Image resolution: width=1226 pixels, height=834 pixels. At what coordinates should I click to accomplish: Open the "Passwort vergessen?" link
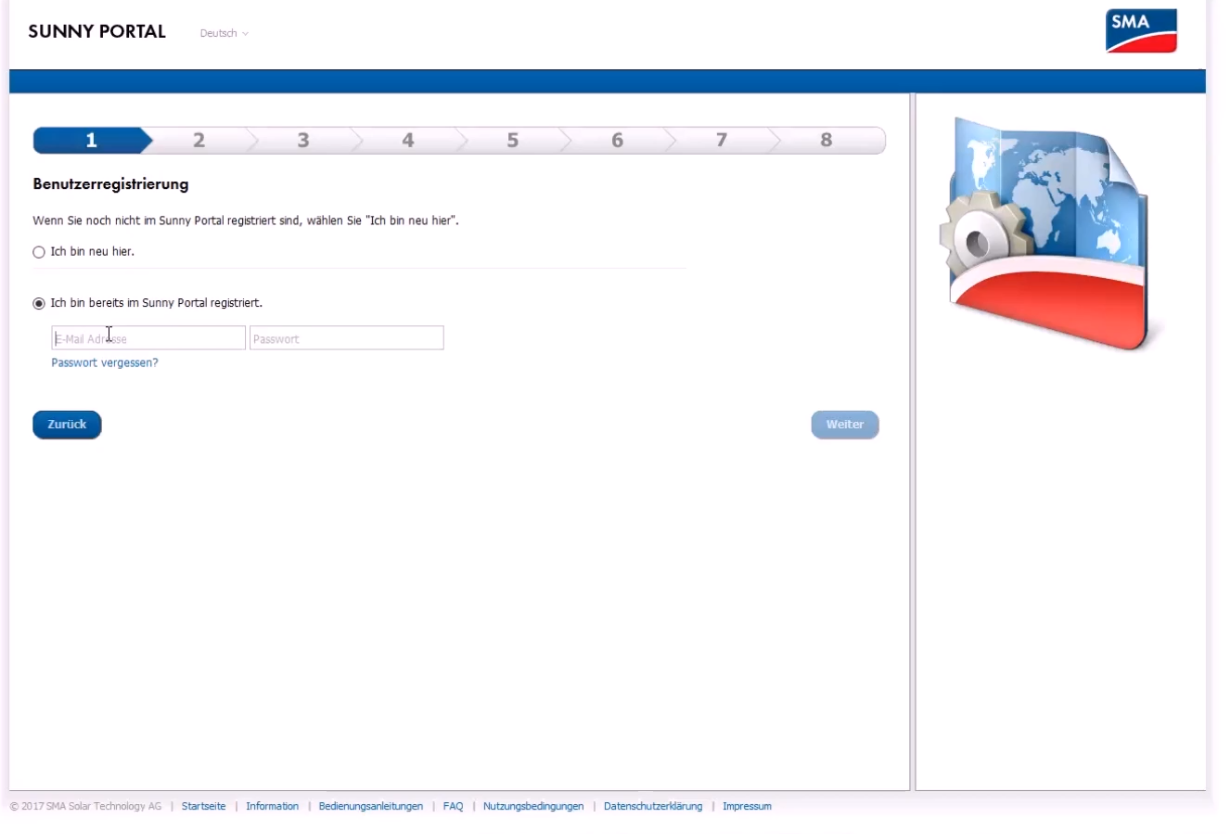pyautogui.click(x=105, y=363)
